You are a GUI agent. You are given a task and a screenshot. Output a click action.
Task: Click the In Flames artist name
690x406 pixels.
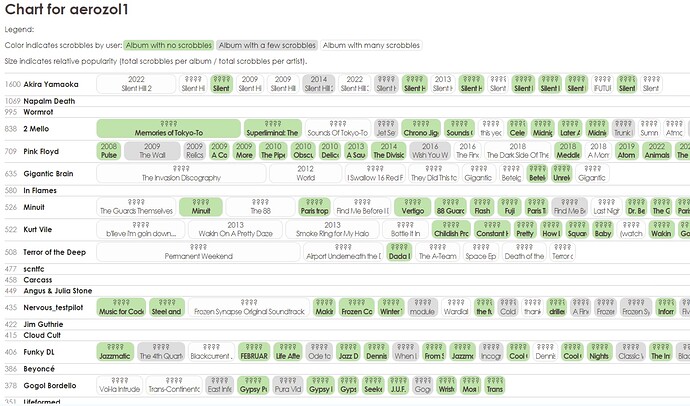(40, 190)
